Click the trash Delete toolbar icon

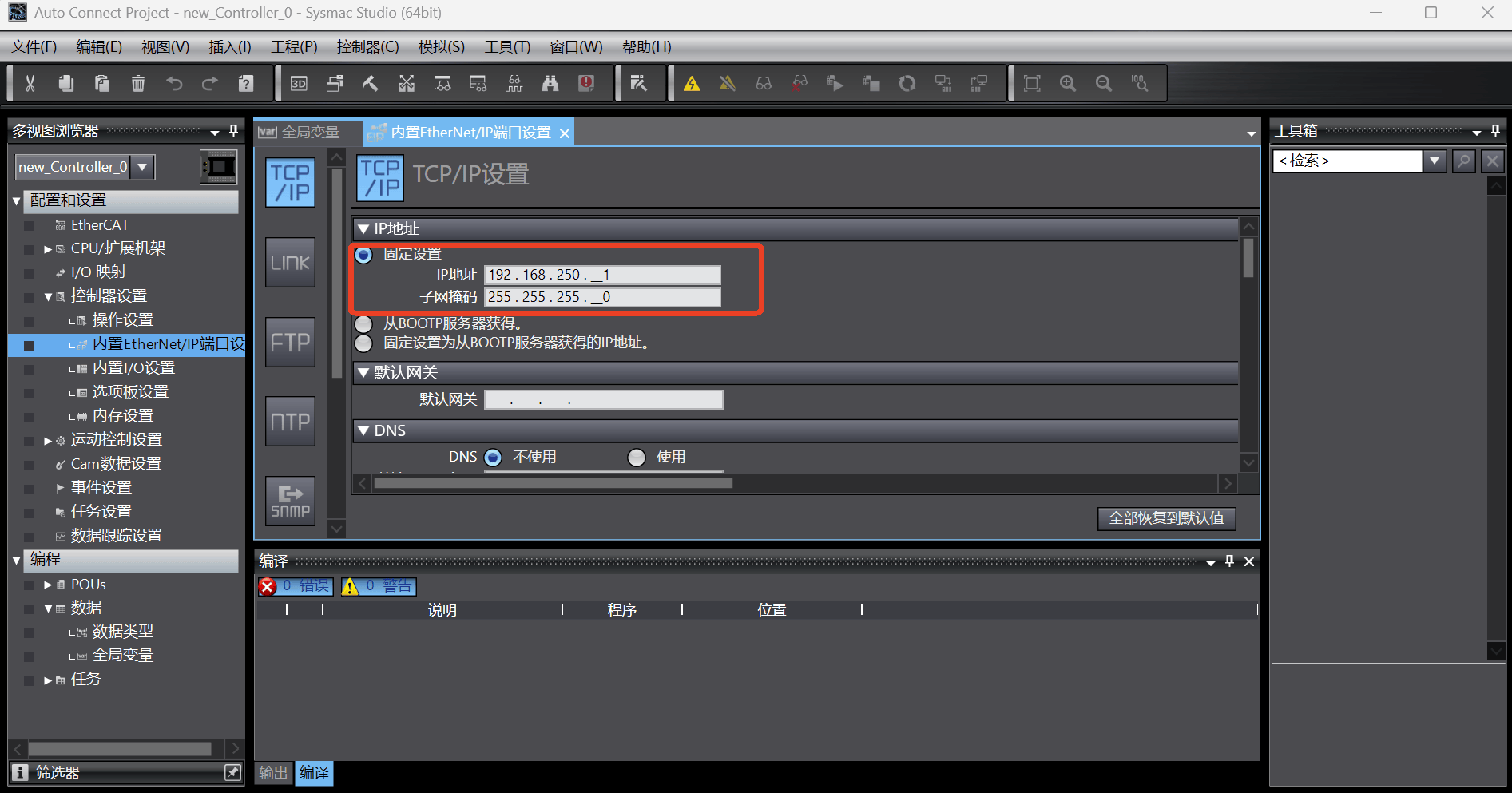[138, 83]
